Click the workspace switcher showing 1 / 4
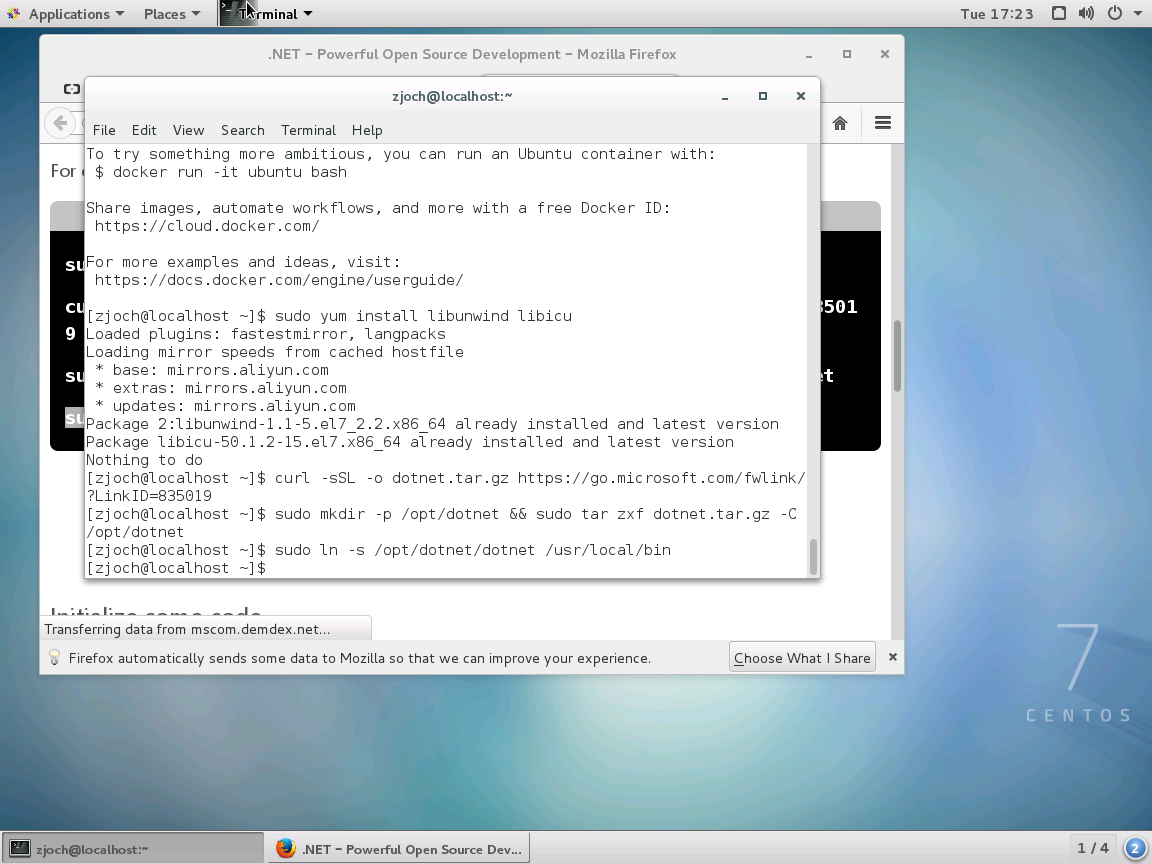The width and height of the screenshot is (1152, 864). pyautogui.click(x=1092, y=848)
